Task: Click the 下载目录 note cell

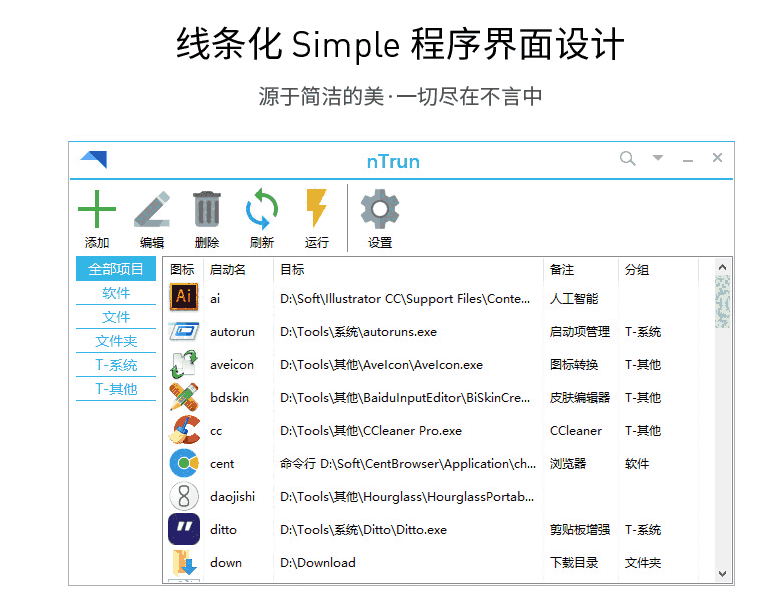Action: pyautogui.click(x=574, y=563)
